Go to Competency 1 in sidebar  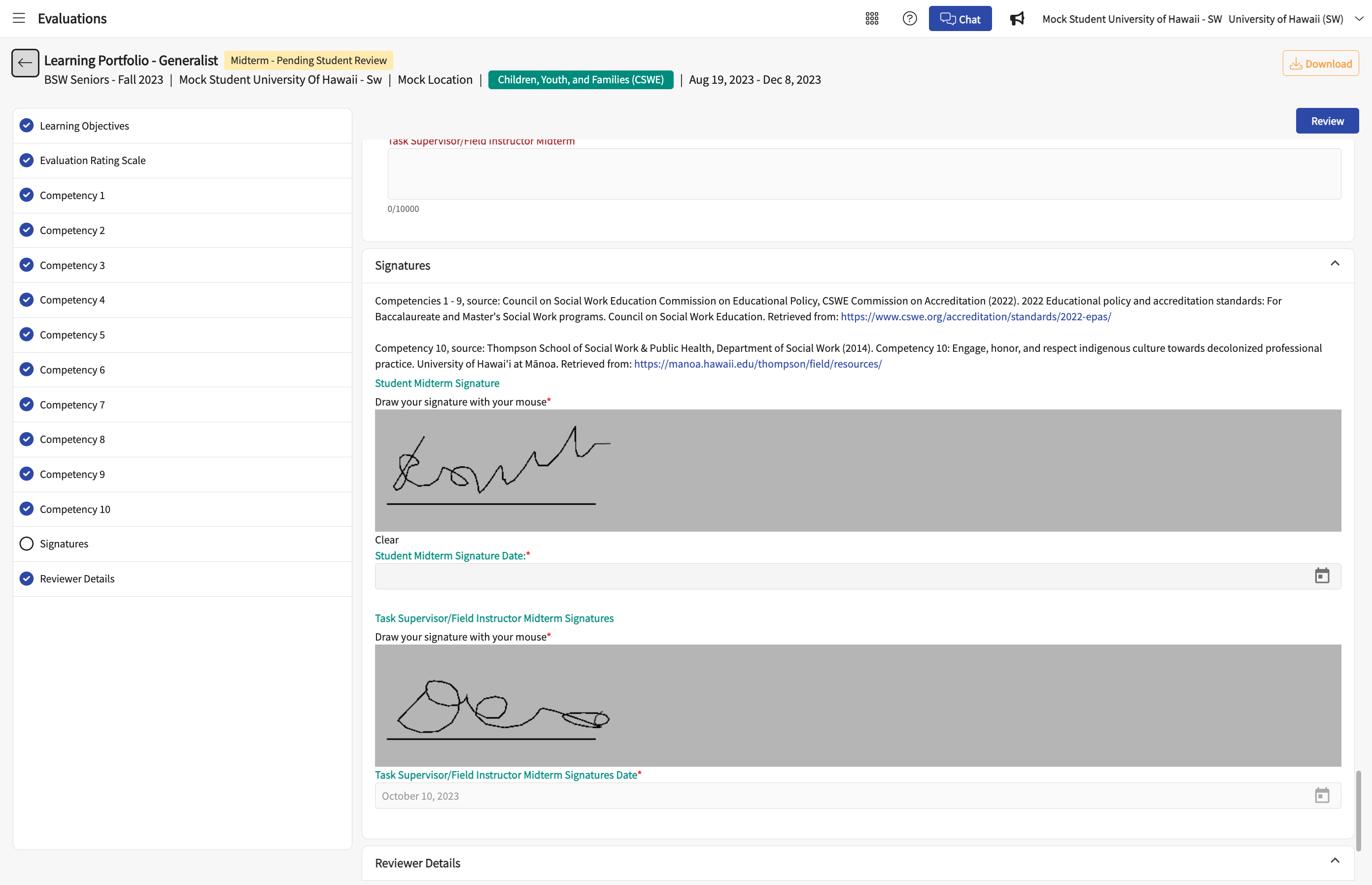[x=182, y=196]
